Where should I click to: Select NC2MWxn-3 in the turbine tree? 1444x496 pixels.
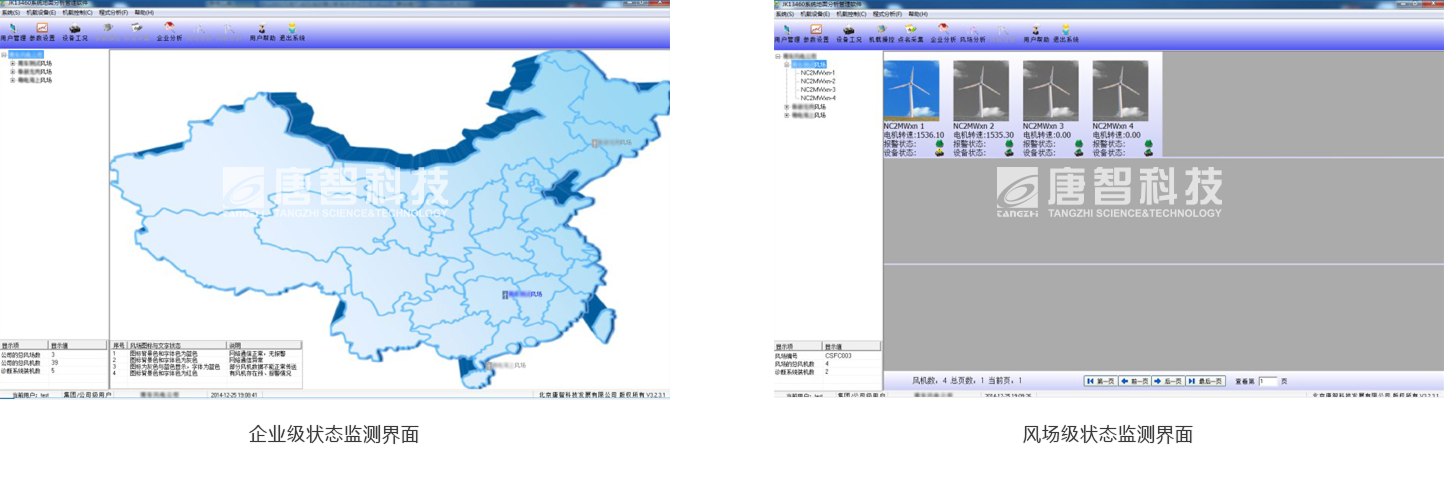[x=817, y=90]
